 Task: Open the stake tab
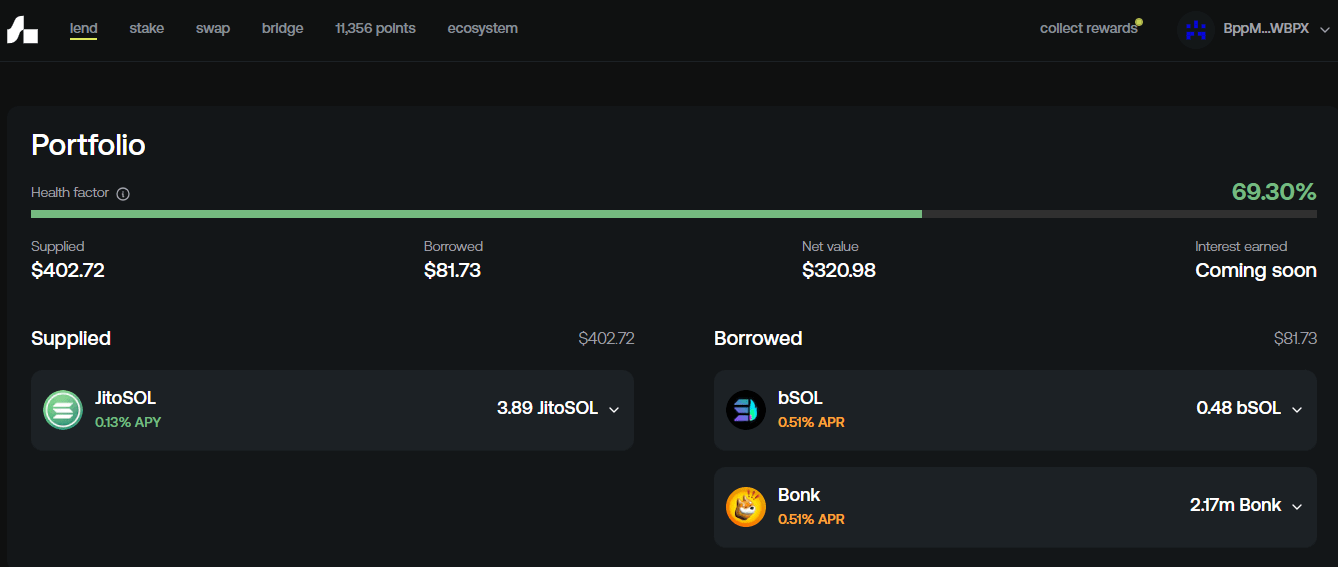[x=147, y=28]
